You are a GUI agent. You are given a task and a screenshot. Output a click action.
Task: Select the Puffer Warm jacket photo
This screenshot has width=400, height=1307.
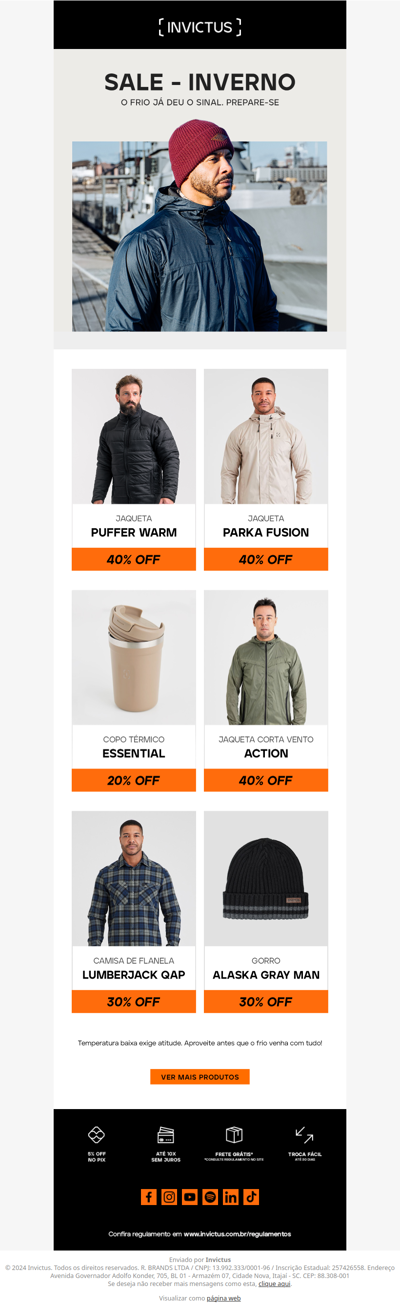pyautogui.click(x=134, y=437)
